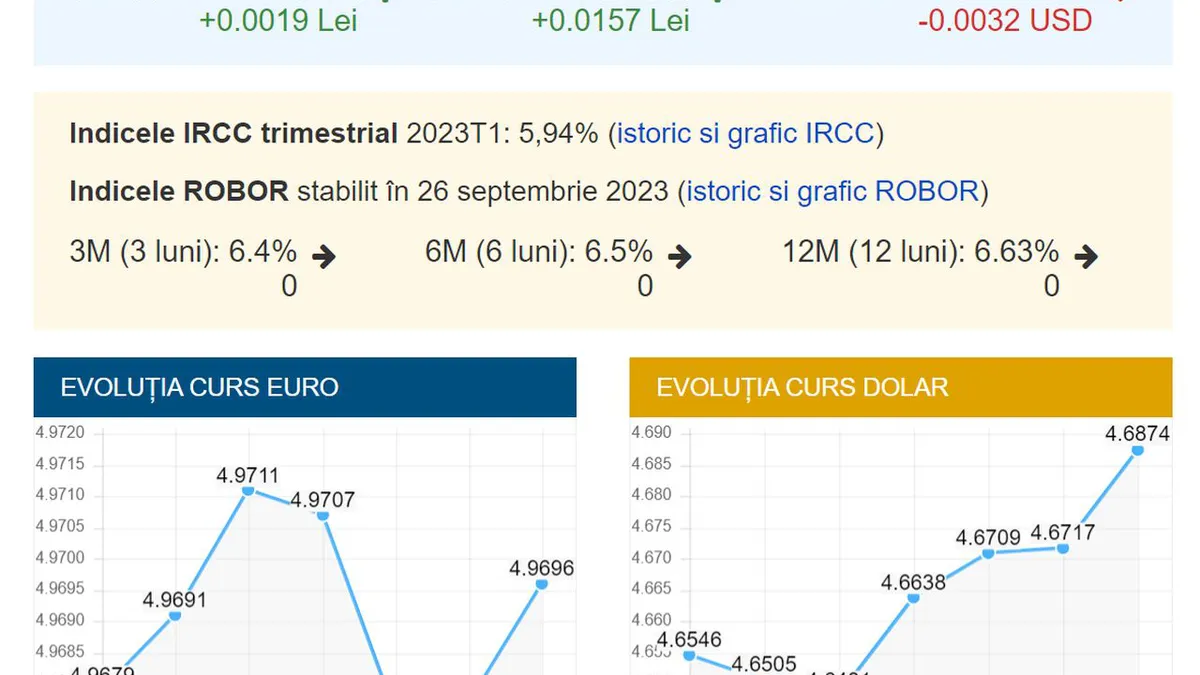Select the Evoluția Curs Dolar chart header
This screenshot has width=1200, height=675.
900,387
